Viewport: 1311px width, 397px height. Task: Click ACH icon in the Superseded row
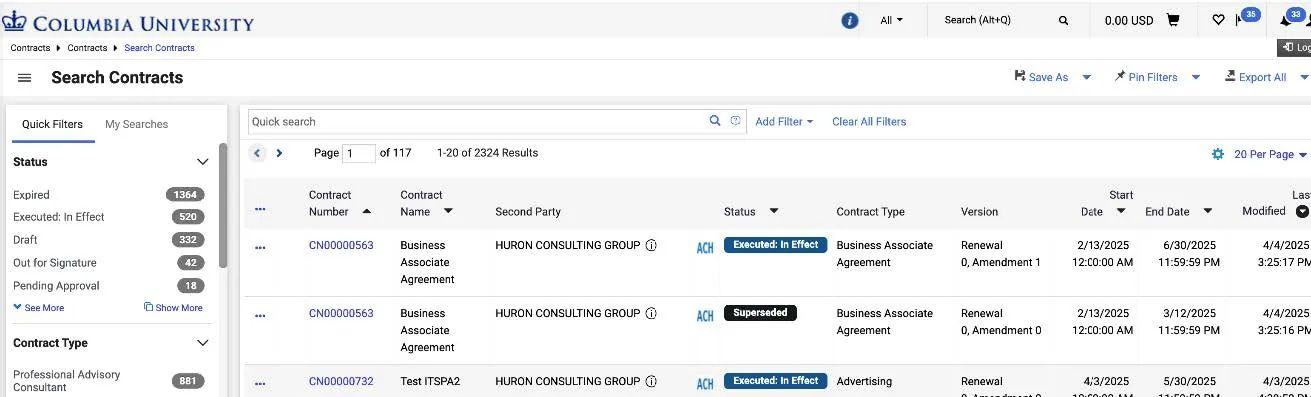tap(705, 316)
